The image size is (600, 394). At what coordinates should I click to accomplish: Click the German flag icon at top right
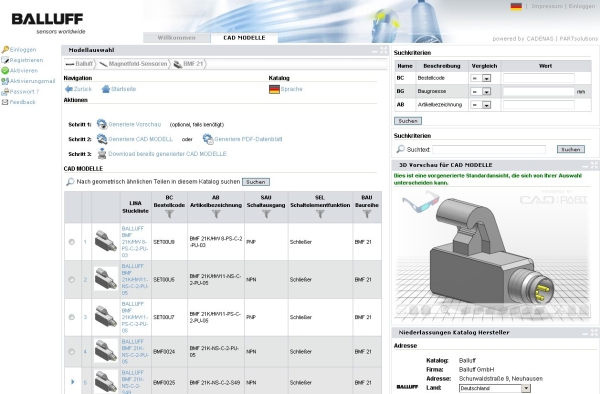pyautogui.click(x=516, y=6)
